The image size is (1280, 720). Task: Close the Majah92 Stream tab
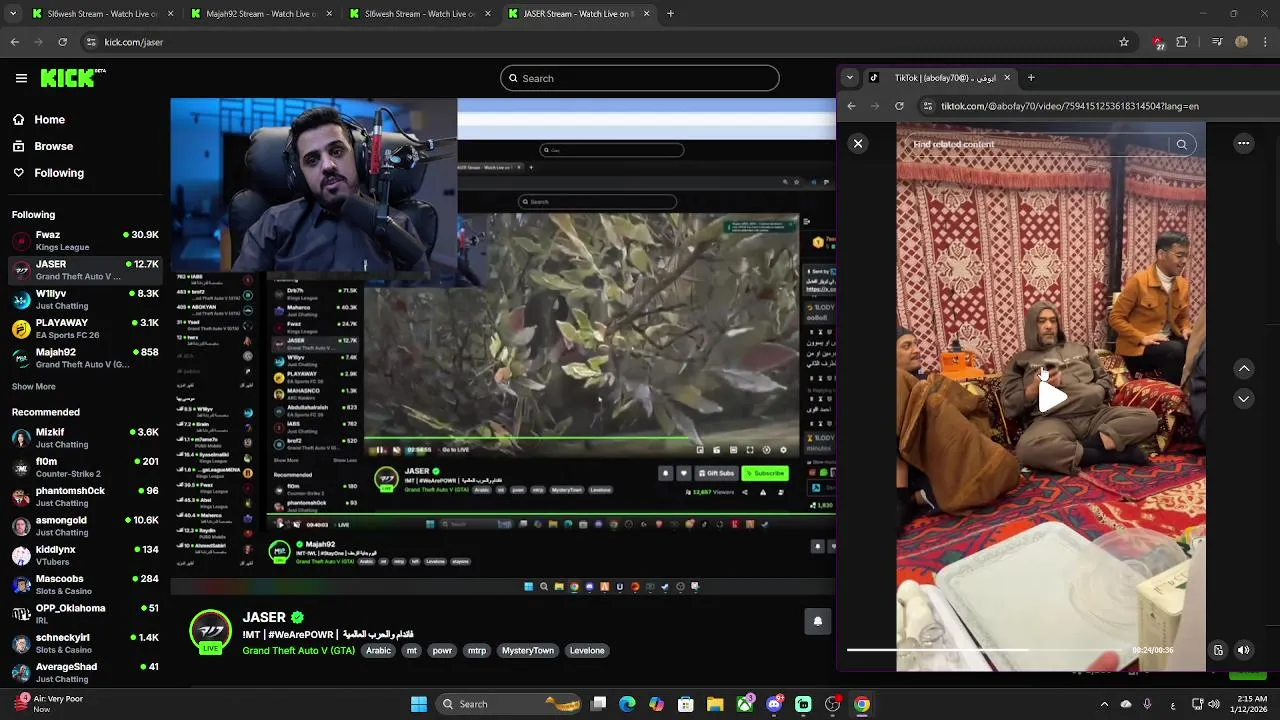click(x=329, y=14)
